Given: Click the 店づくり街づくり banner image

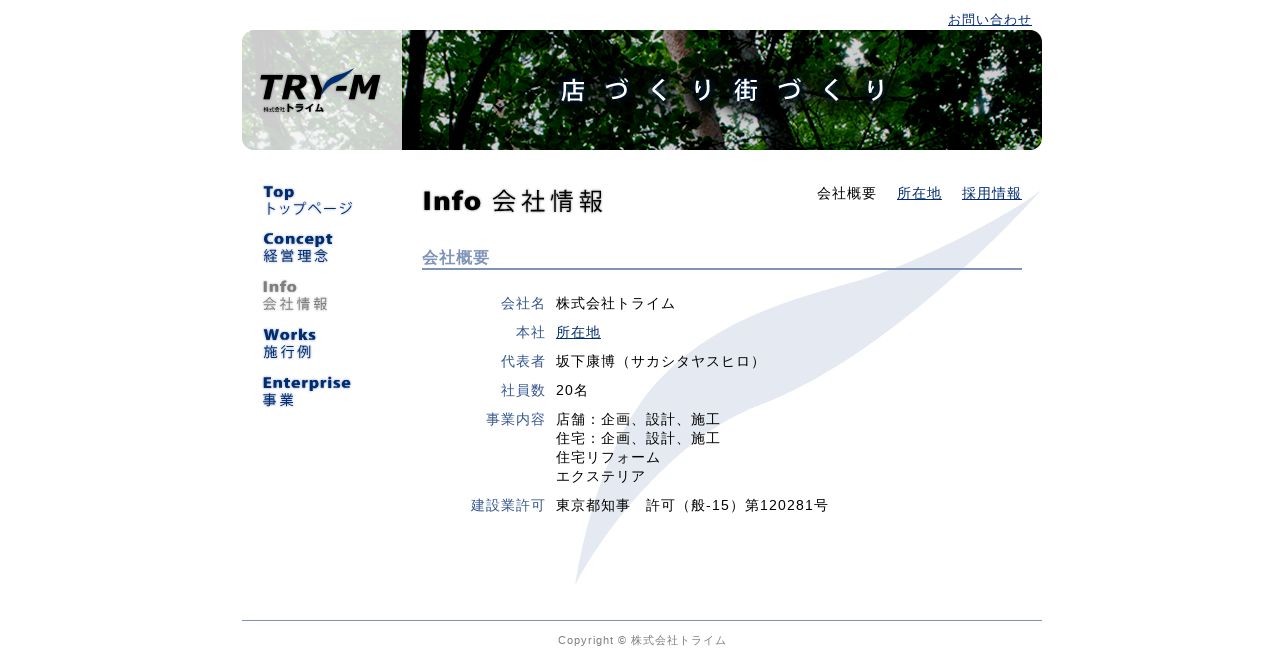Looking at the screenshot, I should [722, 90].
